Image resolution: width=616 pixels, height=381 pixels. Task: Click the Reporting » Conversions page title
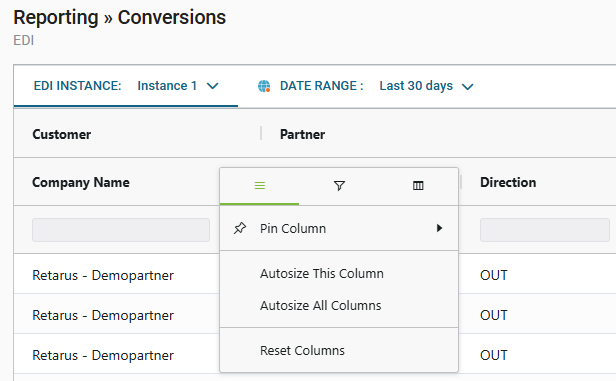point(120,17)
